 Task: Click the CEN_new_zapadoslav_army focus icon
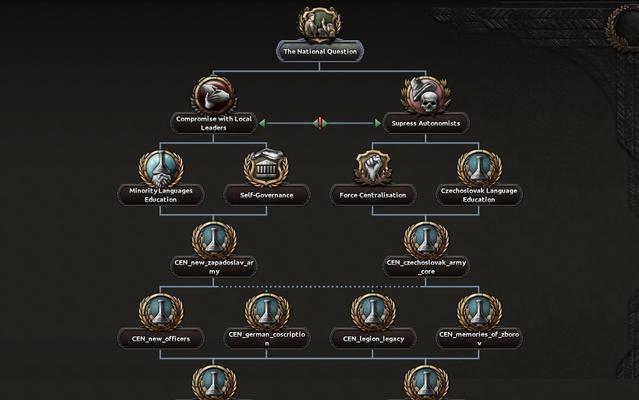tap(214, 239)
